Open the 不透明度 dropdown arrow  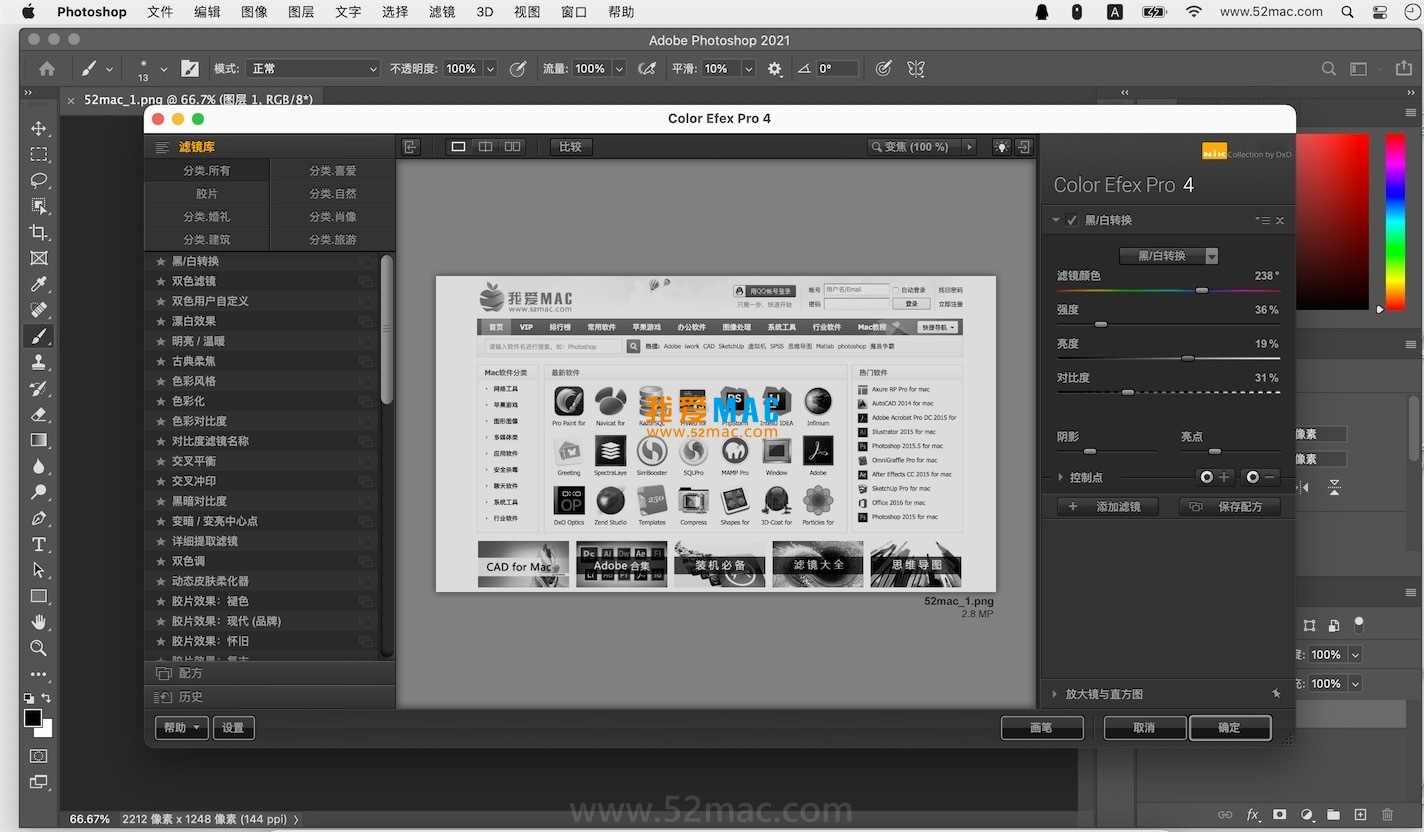pos(490,69)
